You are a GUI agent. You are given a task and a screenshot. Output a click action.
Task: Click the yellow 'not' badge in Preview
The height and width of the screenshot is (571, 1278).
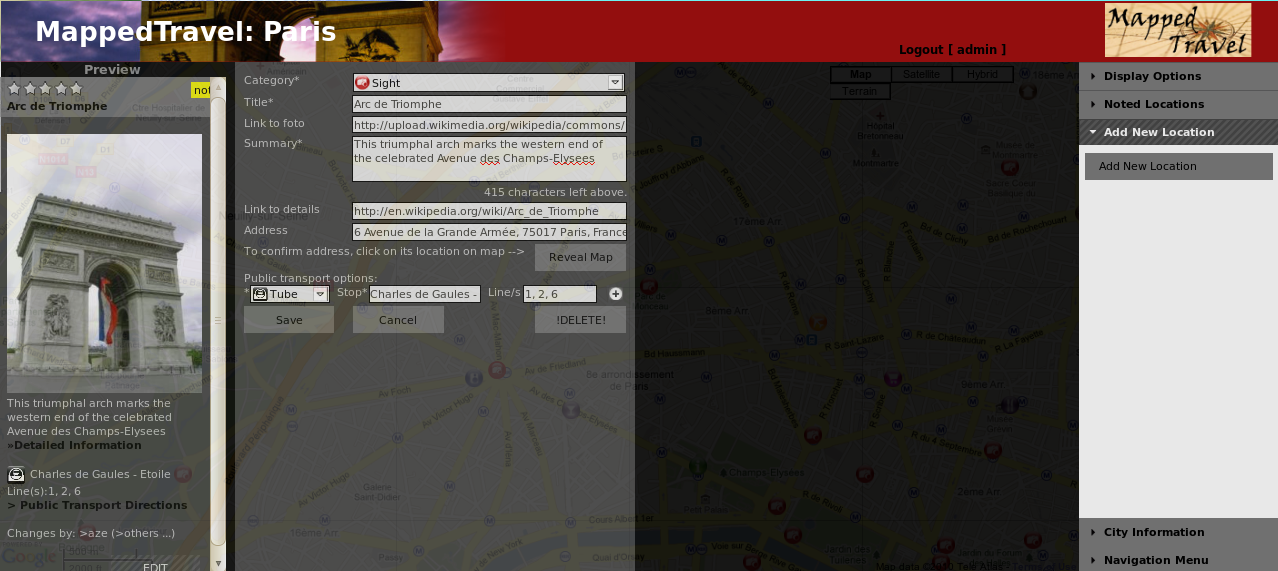pyautogui.click(x=201, y=90)
